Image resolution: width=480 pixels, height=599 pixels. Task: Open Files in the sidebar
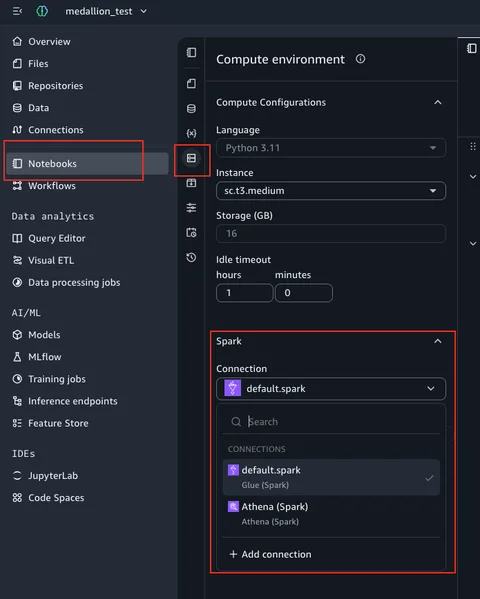point(31,63)
